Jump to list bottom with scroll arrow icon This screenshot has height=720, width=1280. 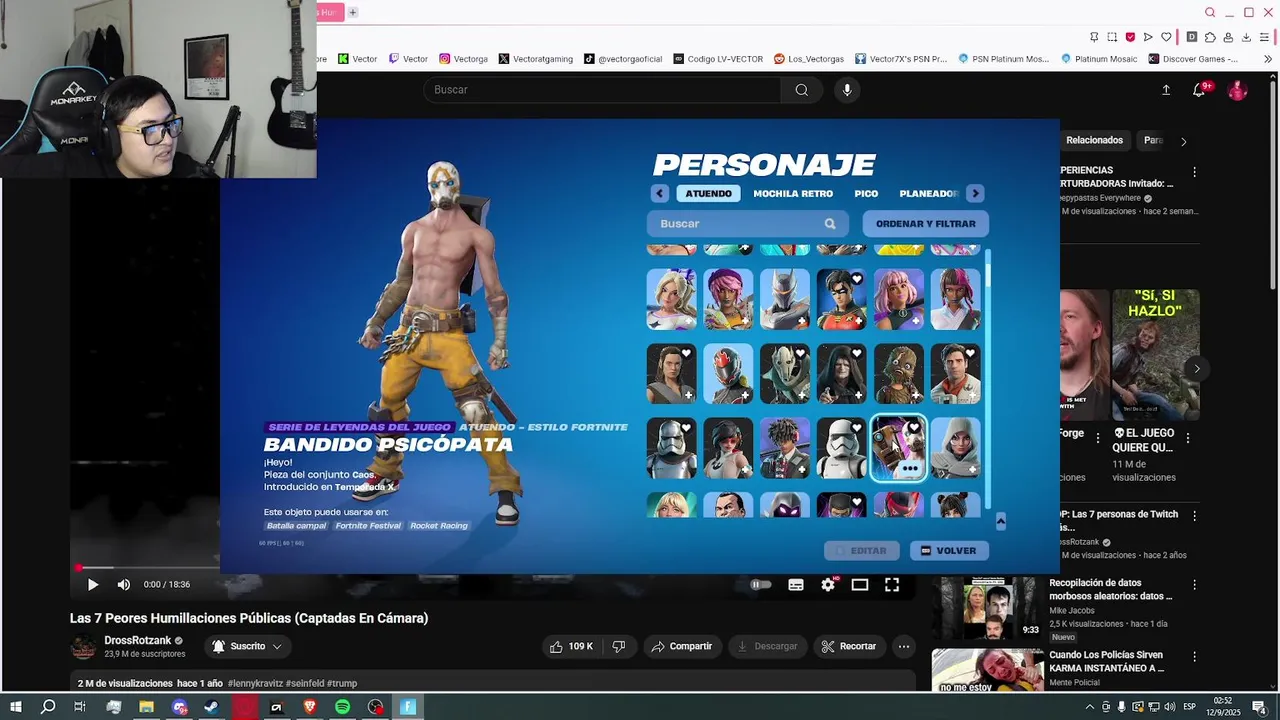click(x=1000, y=522)
